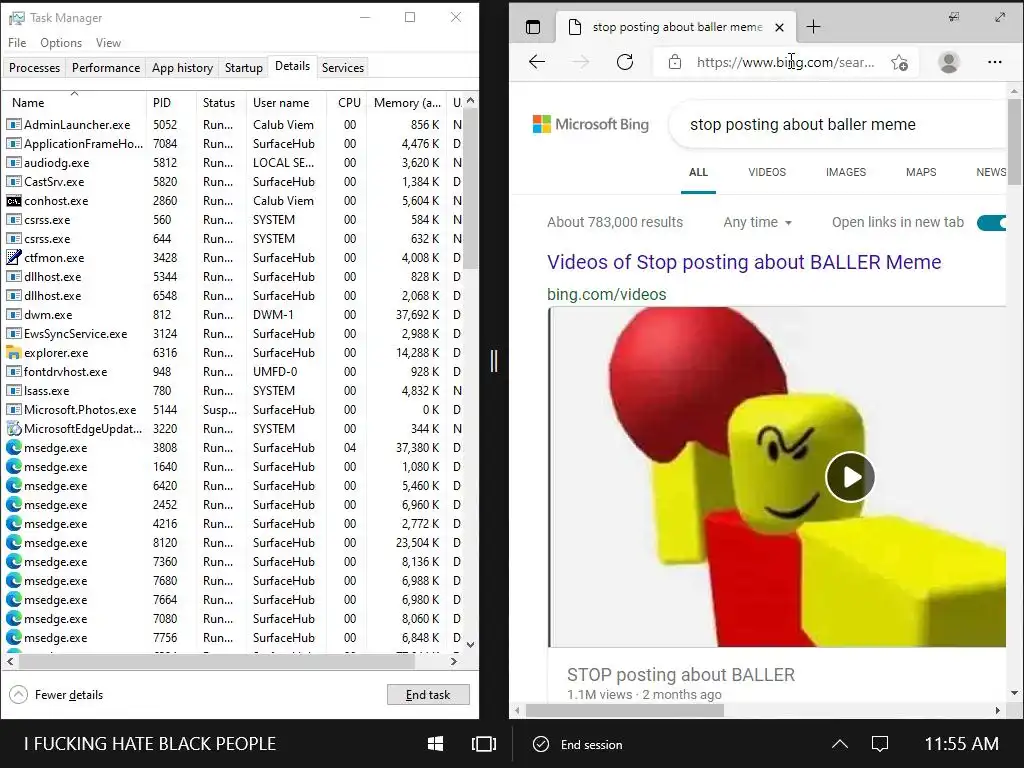Open the File menu in Task Manager

point(17,42)
